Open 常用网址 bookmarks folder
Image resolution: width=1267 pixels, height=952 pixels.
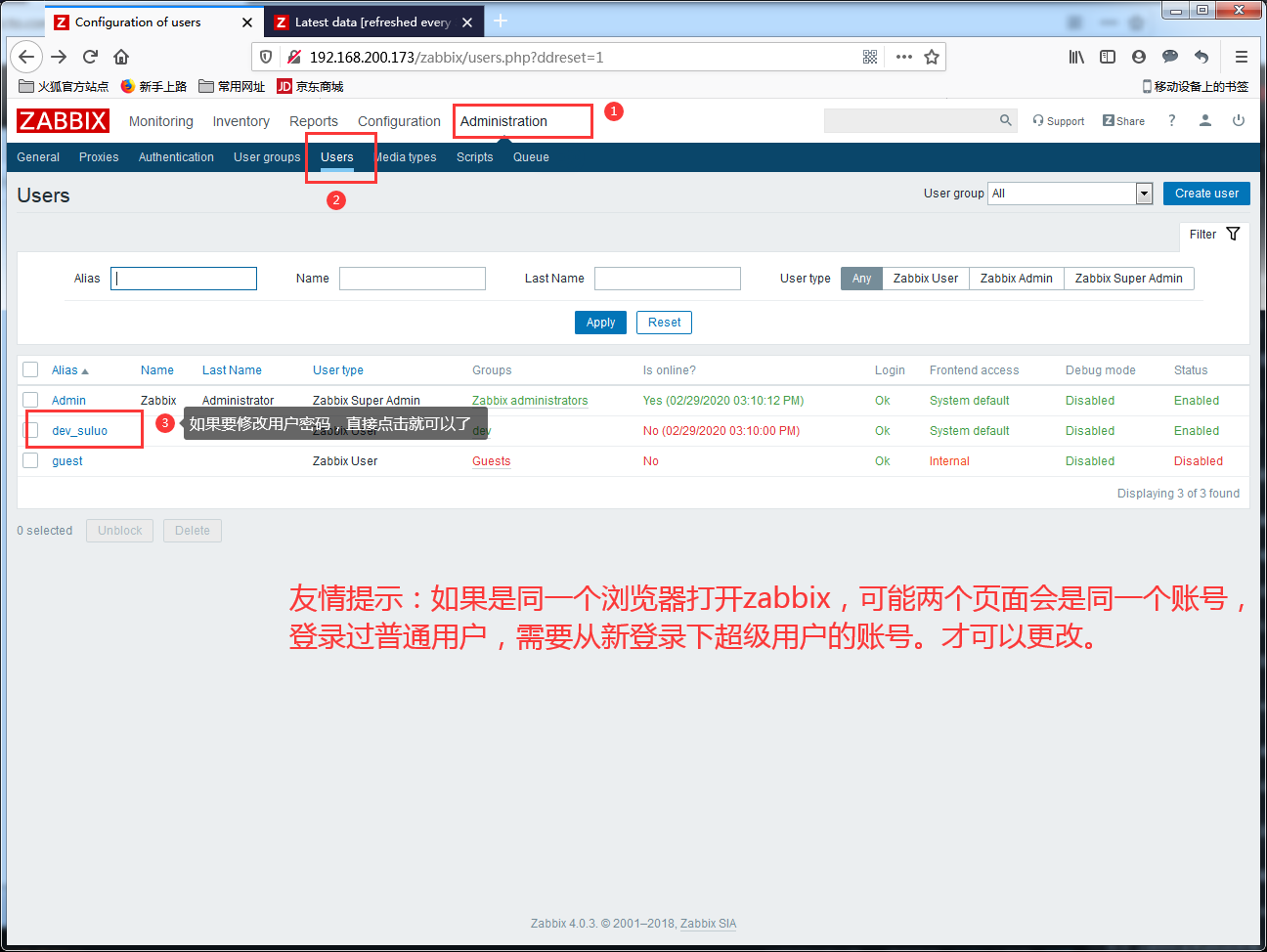click(232, 86)
